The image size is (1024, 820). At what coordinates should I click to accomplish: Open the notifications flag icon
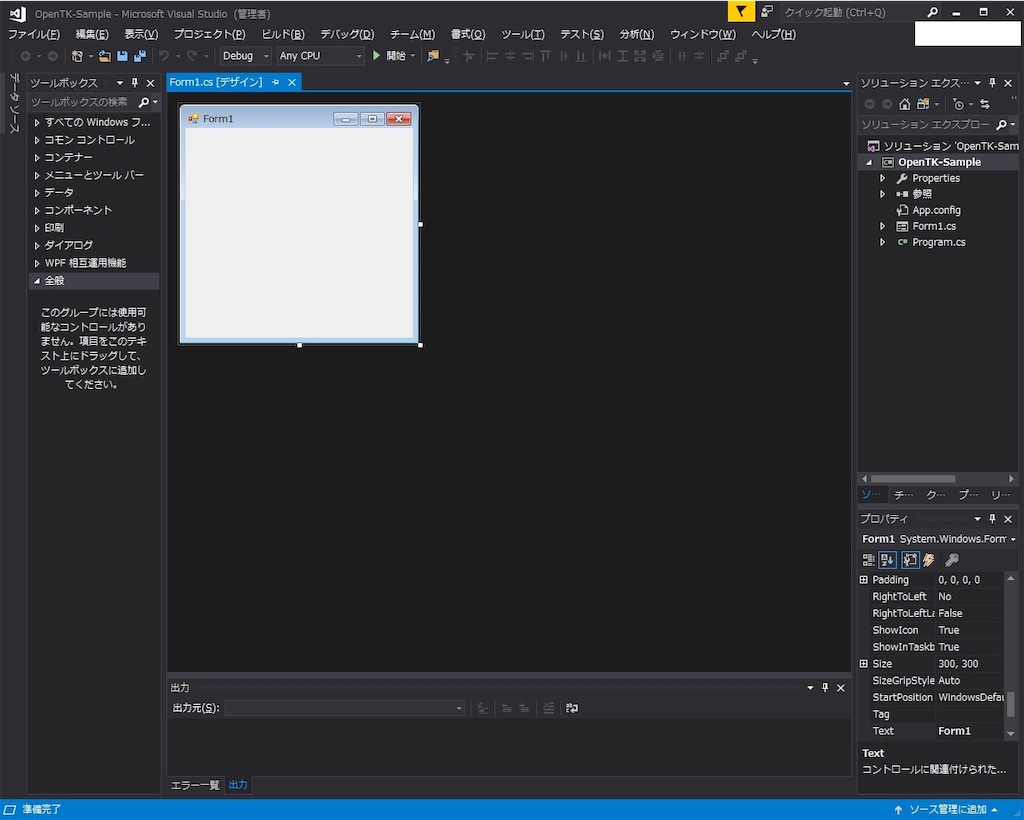point(741,11)
